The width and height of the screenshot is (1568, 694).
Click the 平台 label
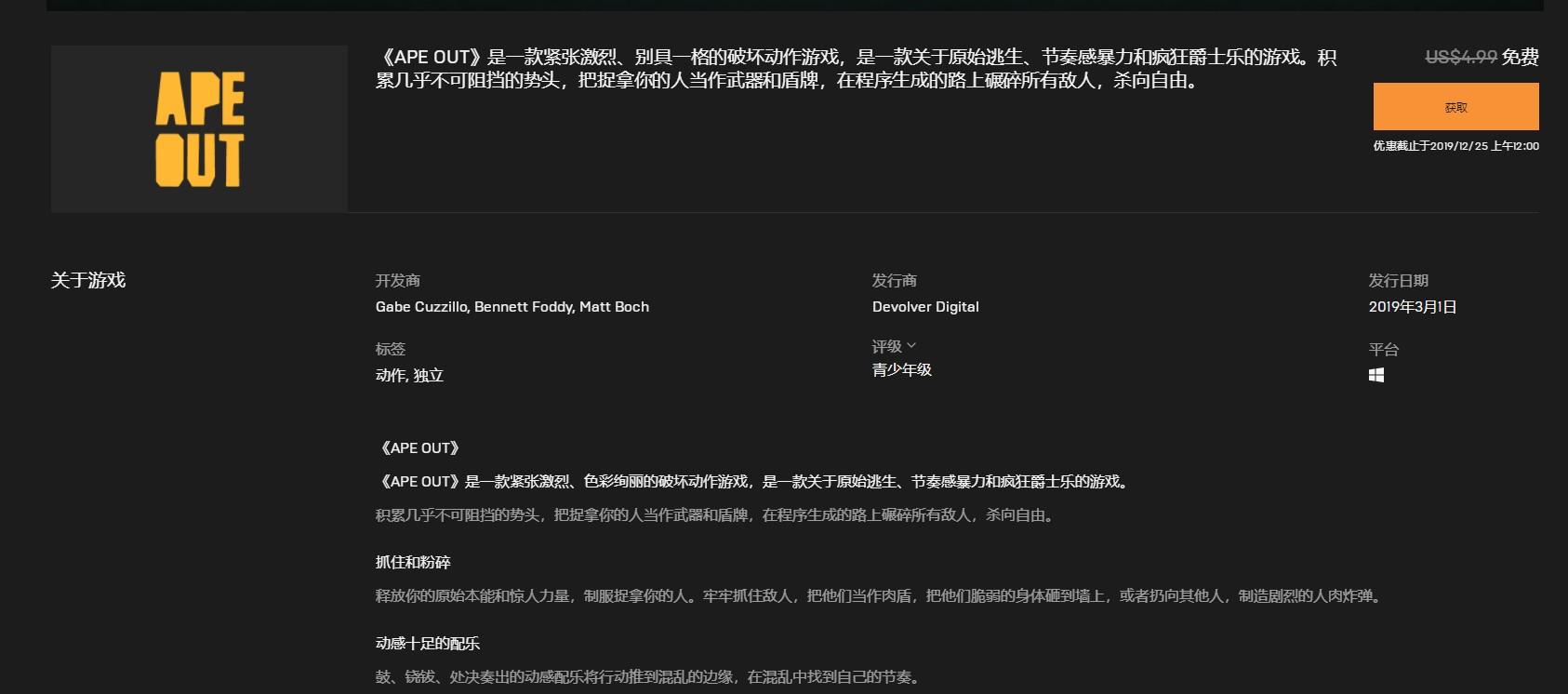1384,349
